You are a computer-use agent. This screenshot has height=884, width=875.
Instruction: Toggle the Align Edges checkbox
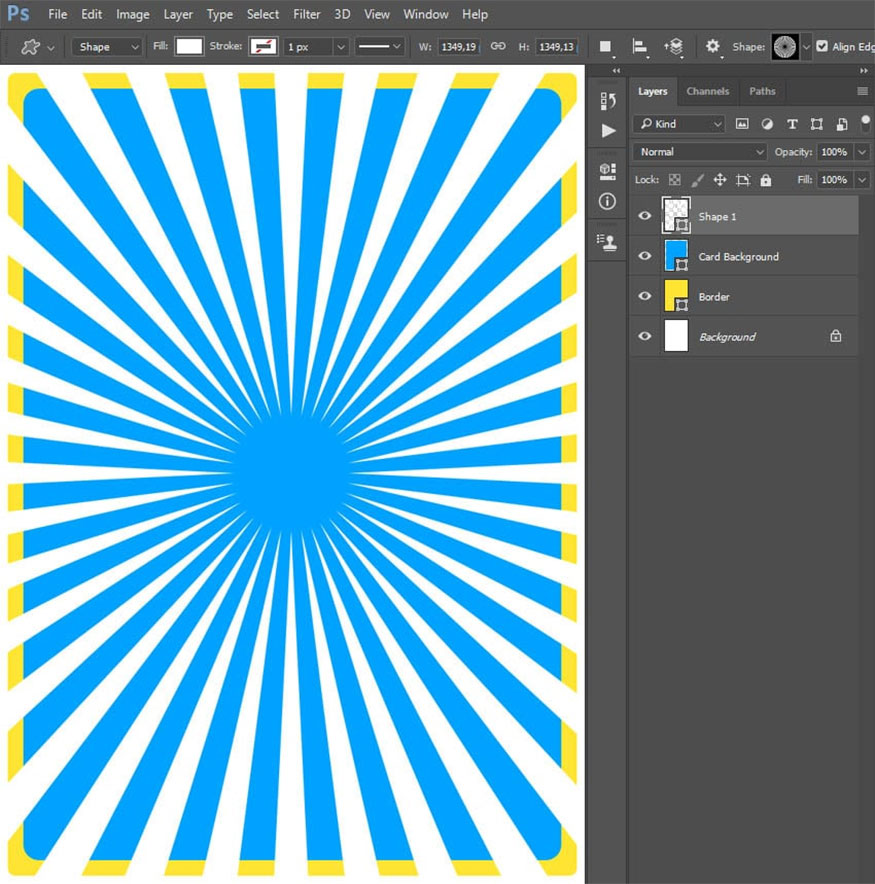click(822, 47)
